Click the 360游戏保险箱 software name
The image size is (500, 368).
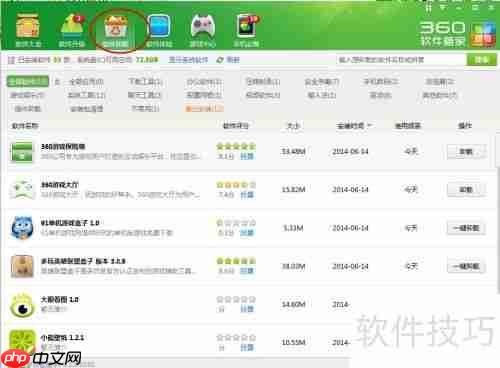pyautogui.click(x=63, y=146)
